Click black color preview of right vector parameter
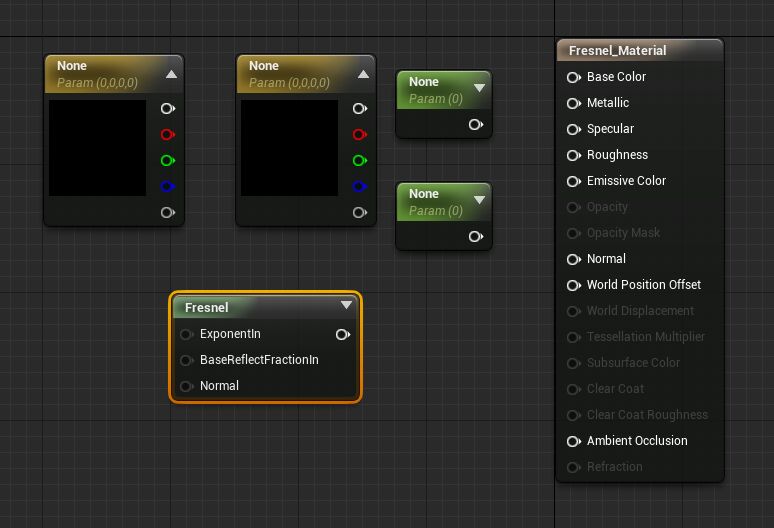The image size is (774, 528). coord(289,148)
